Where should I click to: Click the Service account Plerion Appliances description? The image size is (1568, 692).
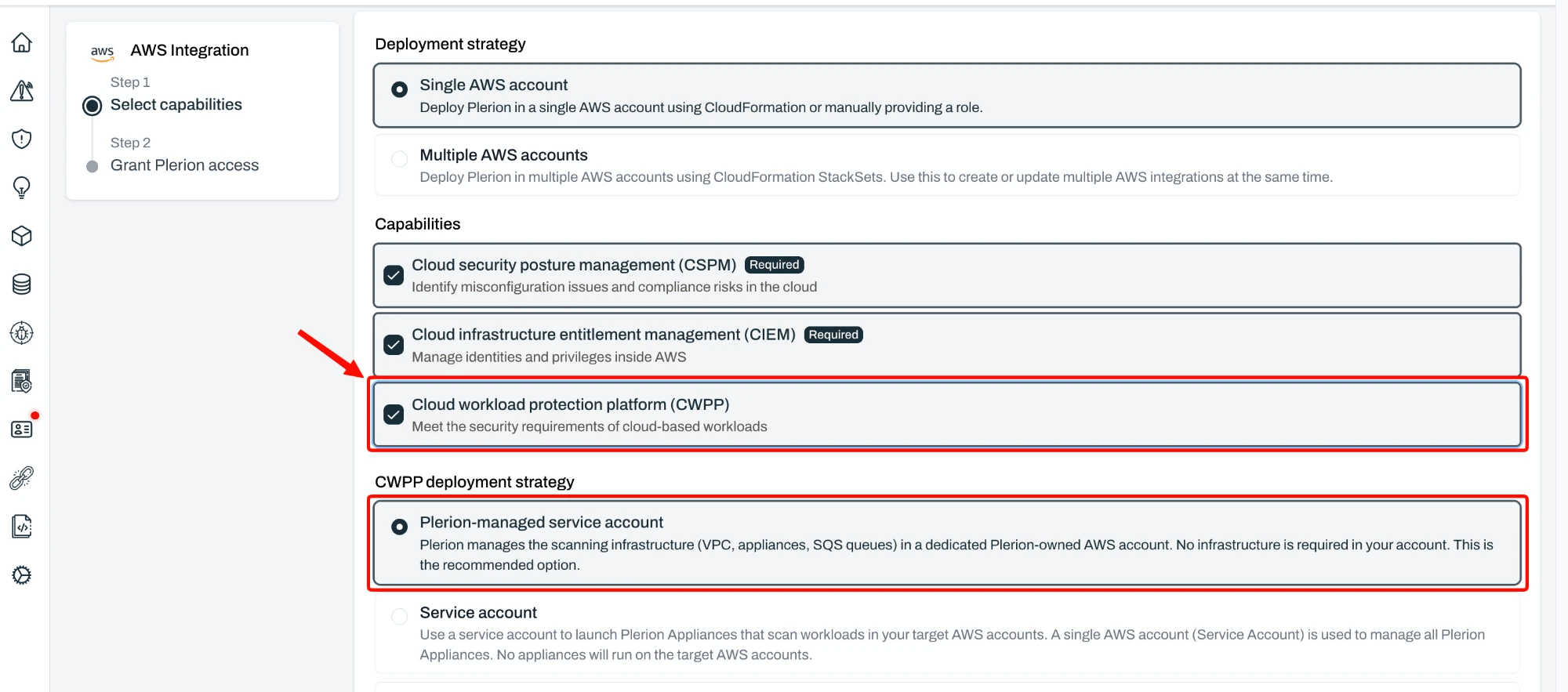952,645
